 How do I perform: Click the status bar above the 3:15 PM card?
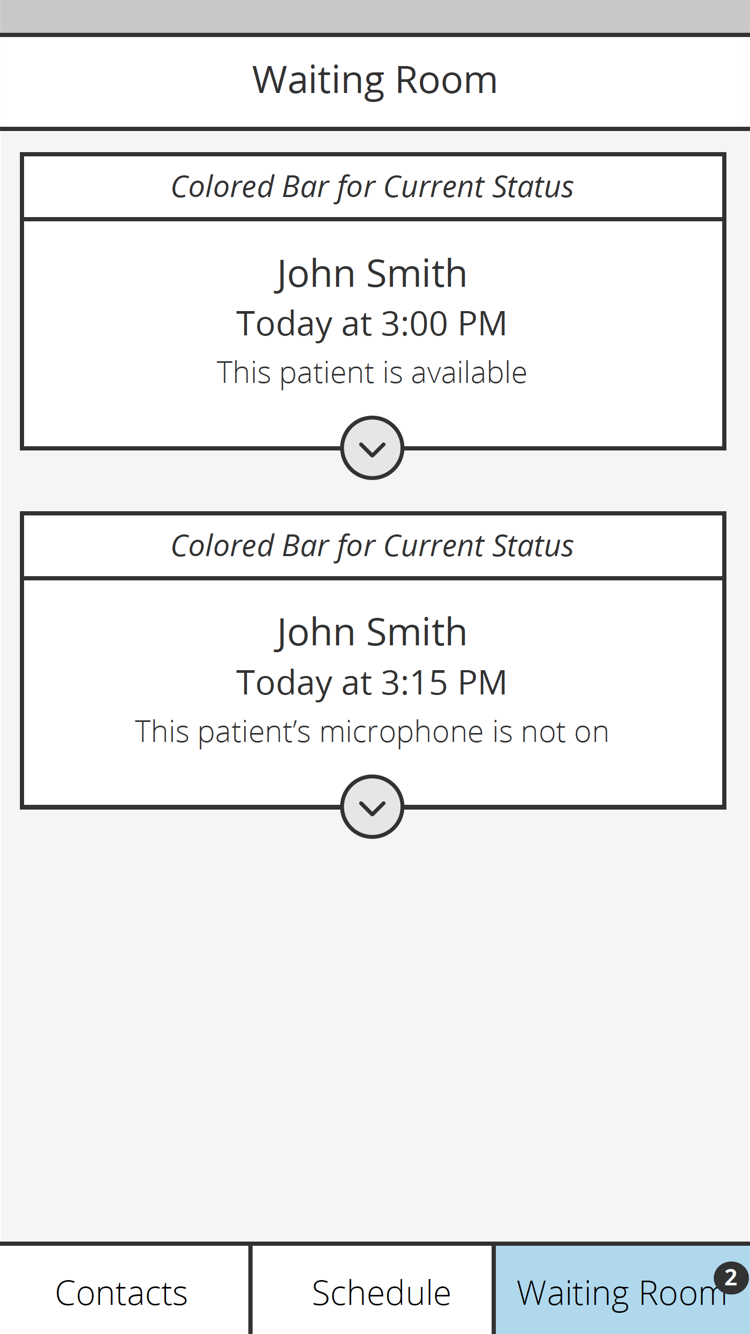click(372, 546)
